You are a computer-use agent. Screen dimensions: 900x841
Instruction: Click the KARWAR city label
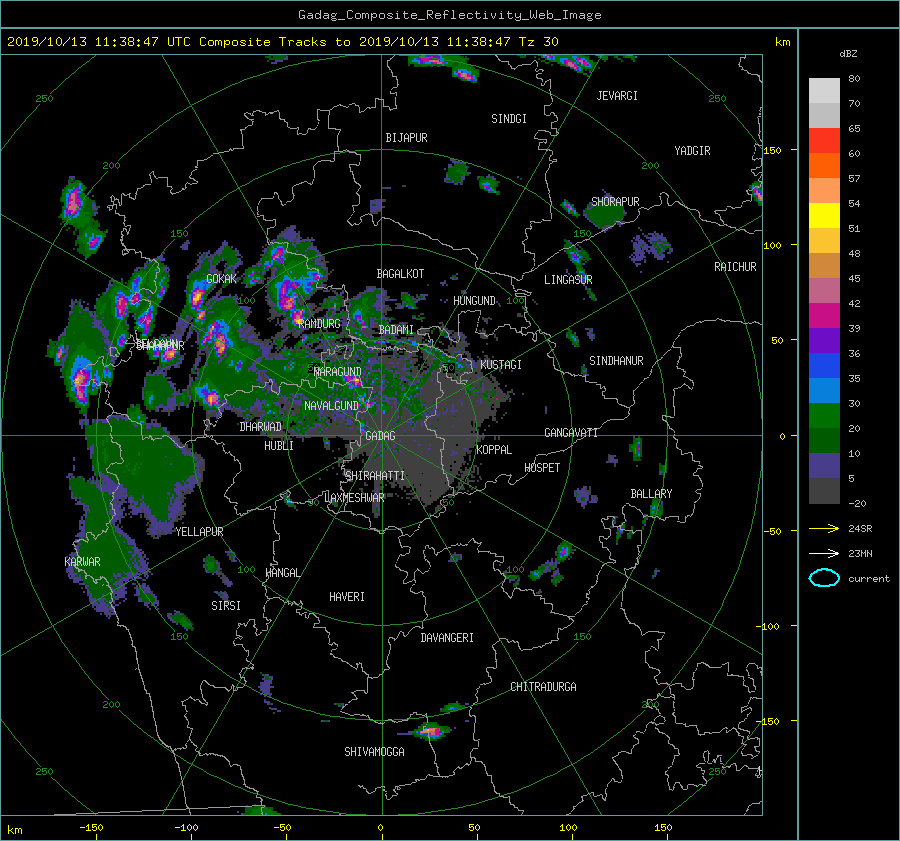point(83,561)
